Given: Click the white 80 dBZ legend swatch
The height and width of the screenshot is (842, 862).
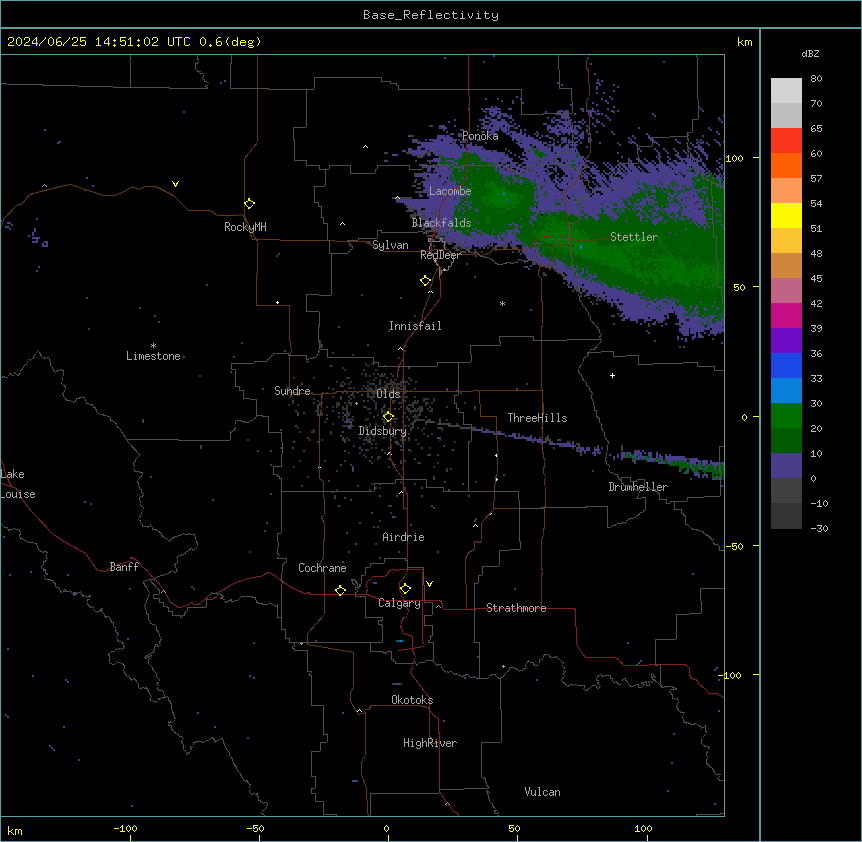Looking at the screenshot, I should coord(786,91).
